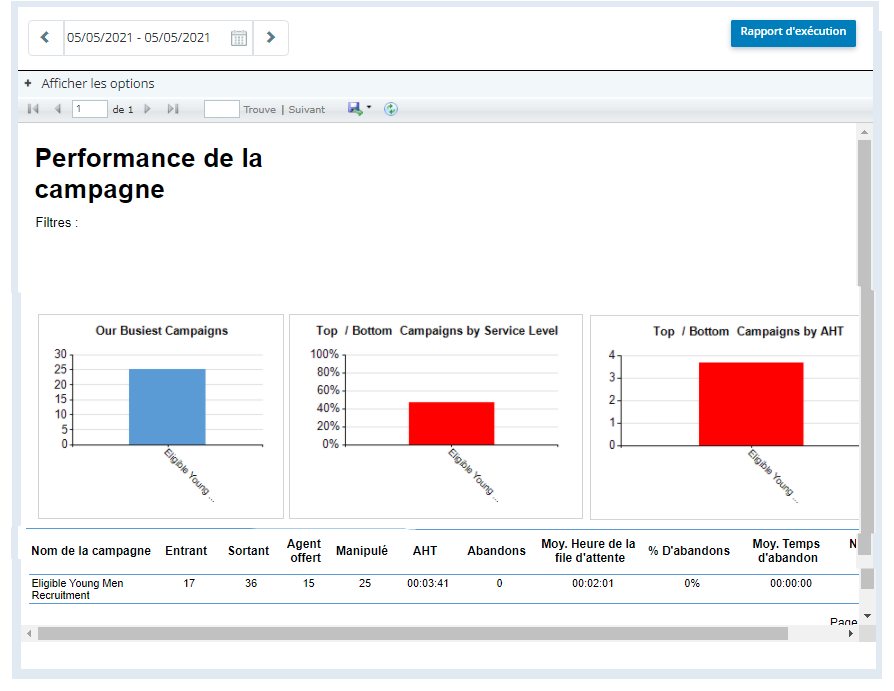Screen dimensions: 894x691
Task: Click the Sortant column header
Action: pos(248,551)
